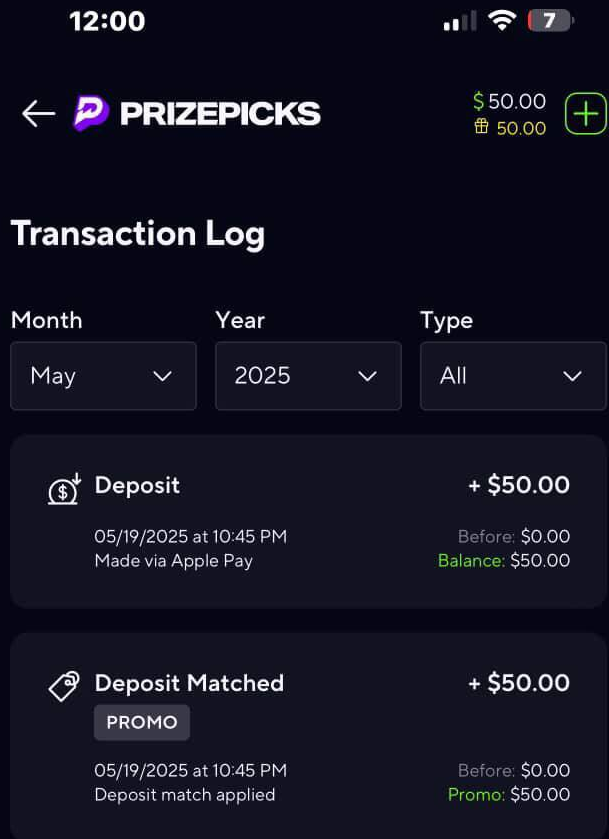Open the Type dropdown showing All
Screen dimensions: 609x839
(513, 376)
